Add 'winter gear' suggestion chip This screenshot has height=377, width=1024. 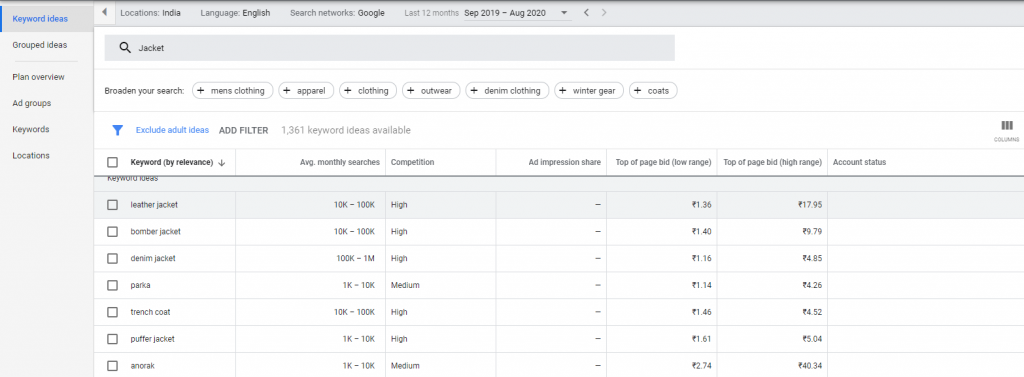click(x=589, y=91)
